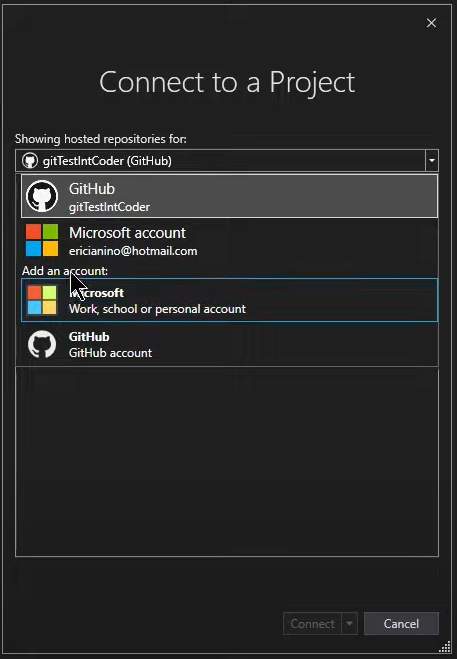Click the 'Connect to a Project' heading
The width and height of the screenshot is (457, 659).
coord(227,82)
